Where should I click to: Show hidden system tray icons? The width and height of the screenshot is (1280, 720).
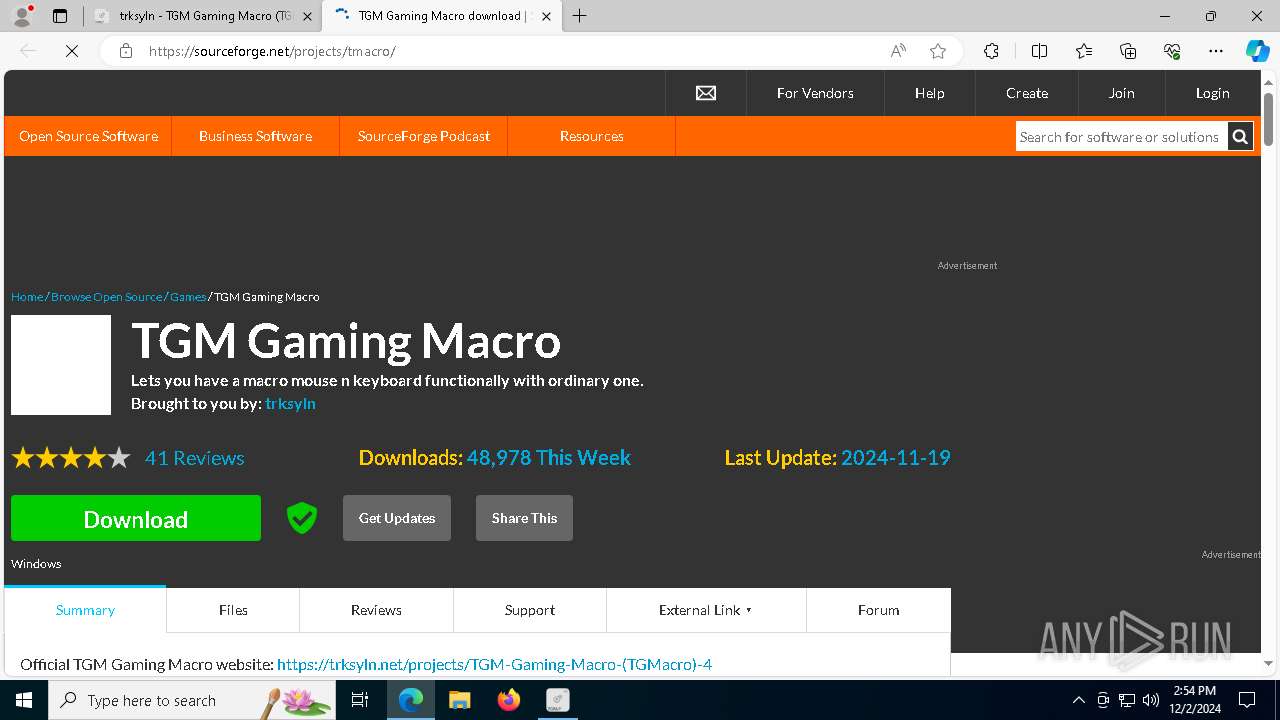(1078, 700)
